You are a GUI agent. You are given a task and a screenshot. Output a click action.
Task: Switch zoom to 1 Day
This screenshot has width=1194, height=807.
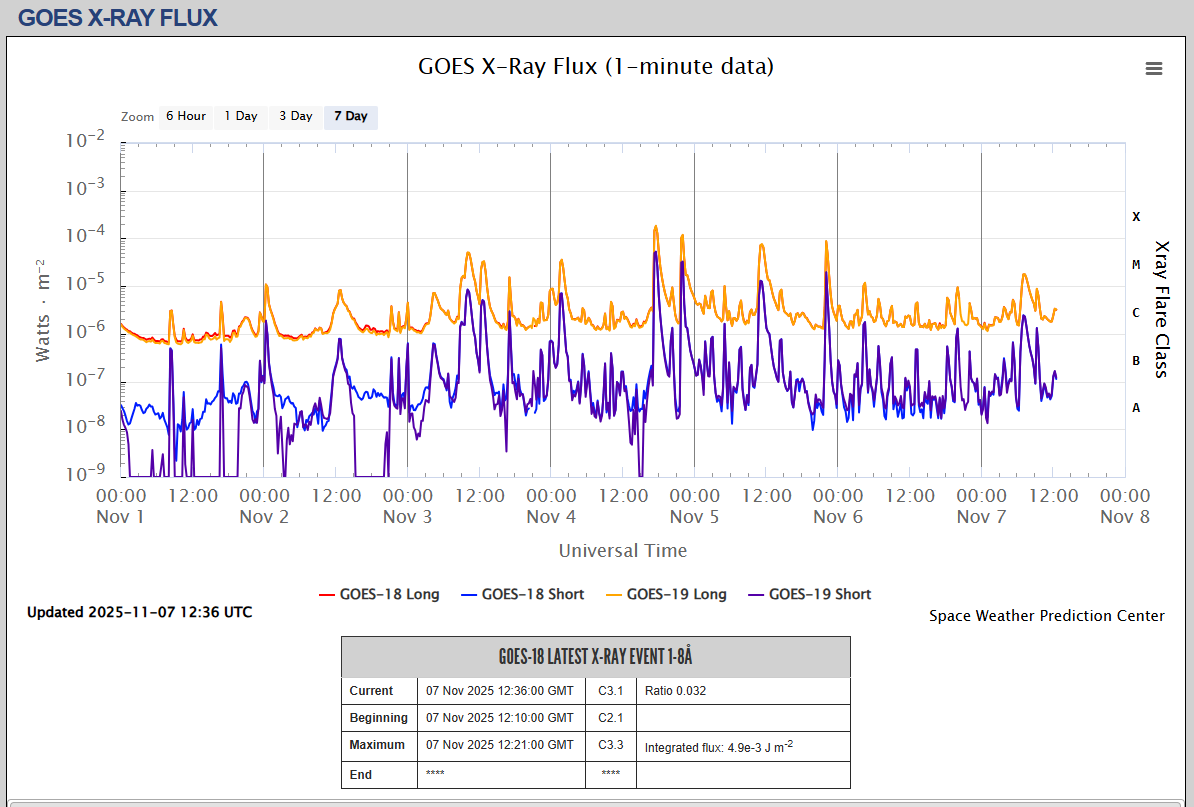(240, 116)
